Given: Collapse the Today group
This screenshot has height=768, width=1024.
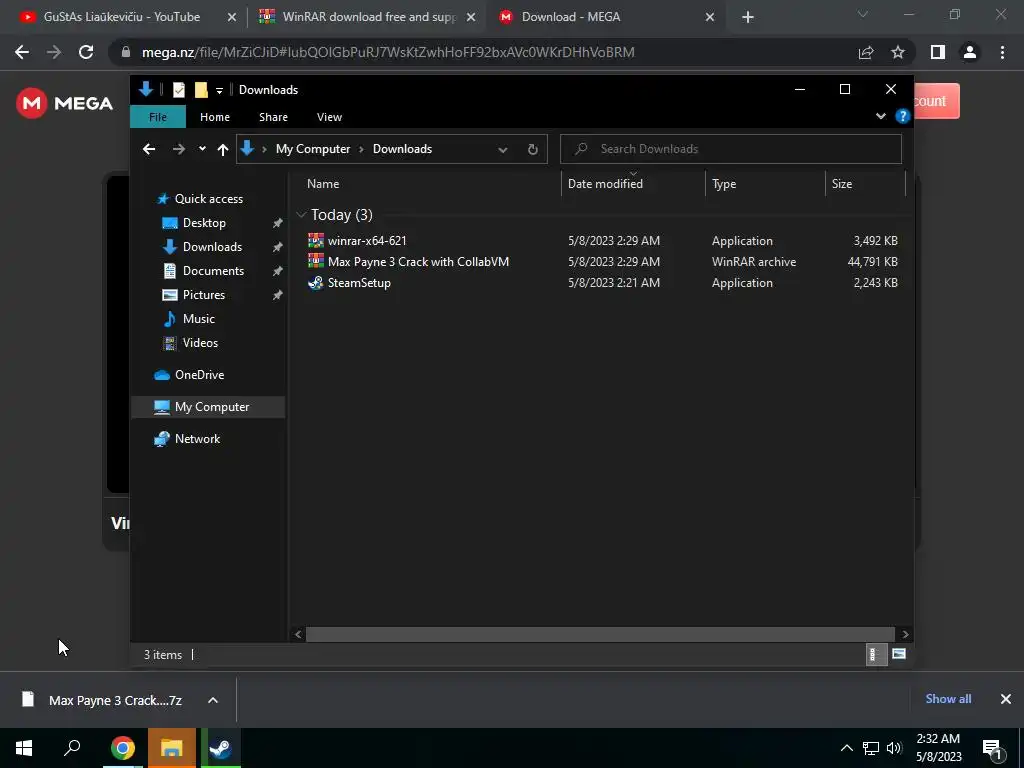Looking at the screenshot, I should (x=301, y=214).
